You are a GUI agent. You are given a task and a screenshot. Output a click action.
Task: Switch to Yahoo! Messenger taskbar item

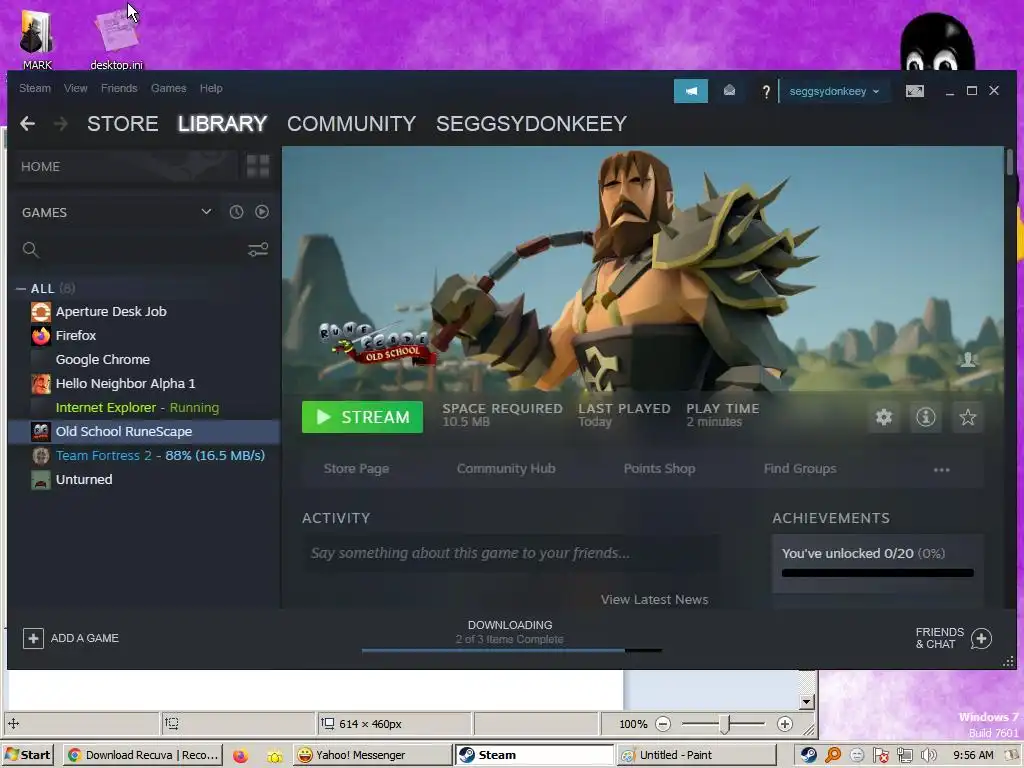point(372,755)
